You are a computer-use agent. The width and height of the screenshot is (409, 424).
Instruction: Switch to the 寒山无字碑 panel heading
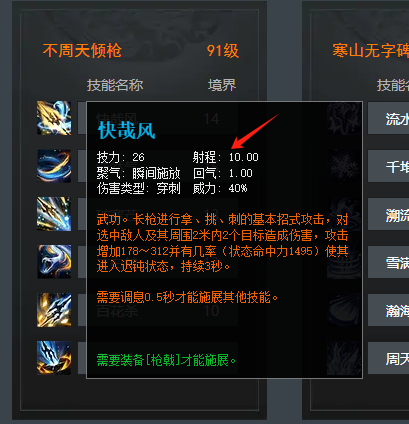[x=371, y=51]
